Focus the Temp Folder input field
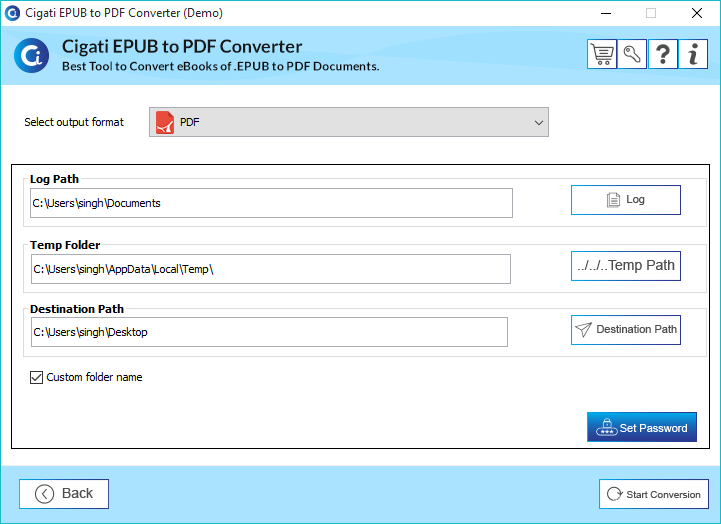 coord(271,269)
